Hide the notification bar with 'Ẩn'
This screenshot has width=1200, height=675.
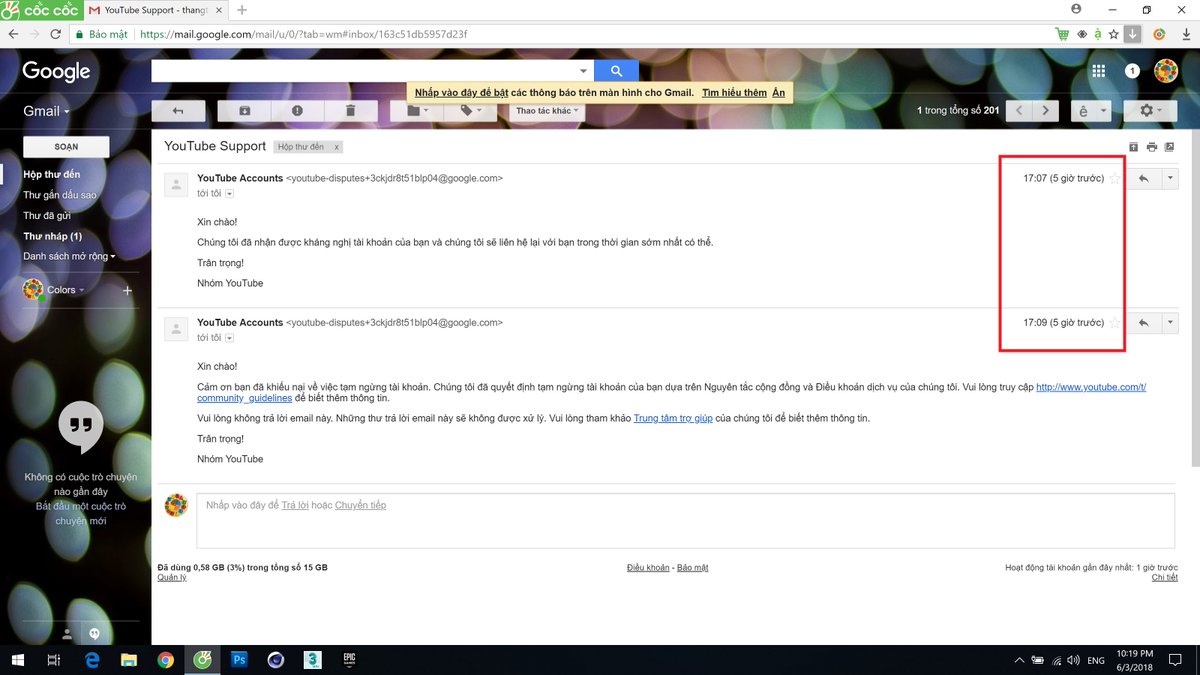778,93
